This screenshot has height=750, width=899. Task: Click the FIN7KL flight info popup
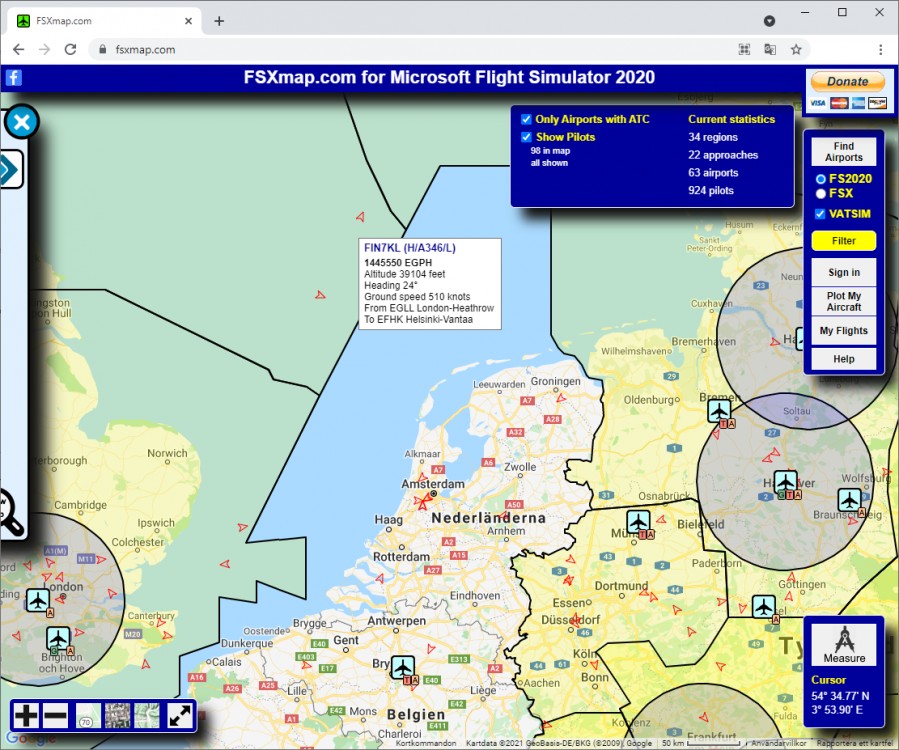(430, 285)
